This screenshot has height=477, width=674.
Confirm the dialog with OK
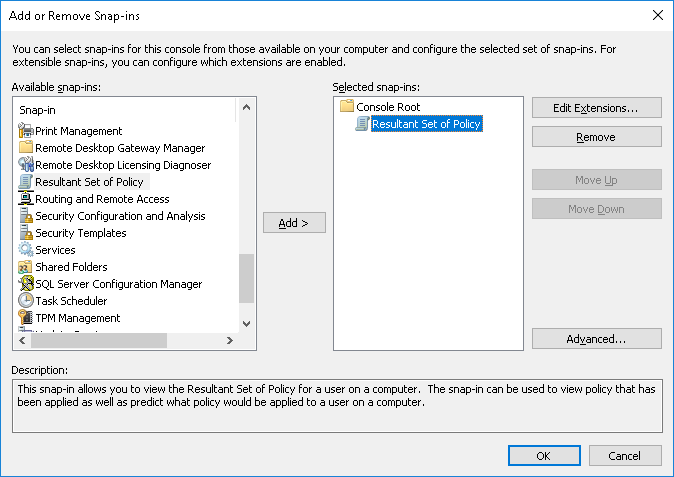543,456
